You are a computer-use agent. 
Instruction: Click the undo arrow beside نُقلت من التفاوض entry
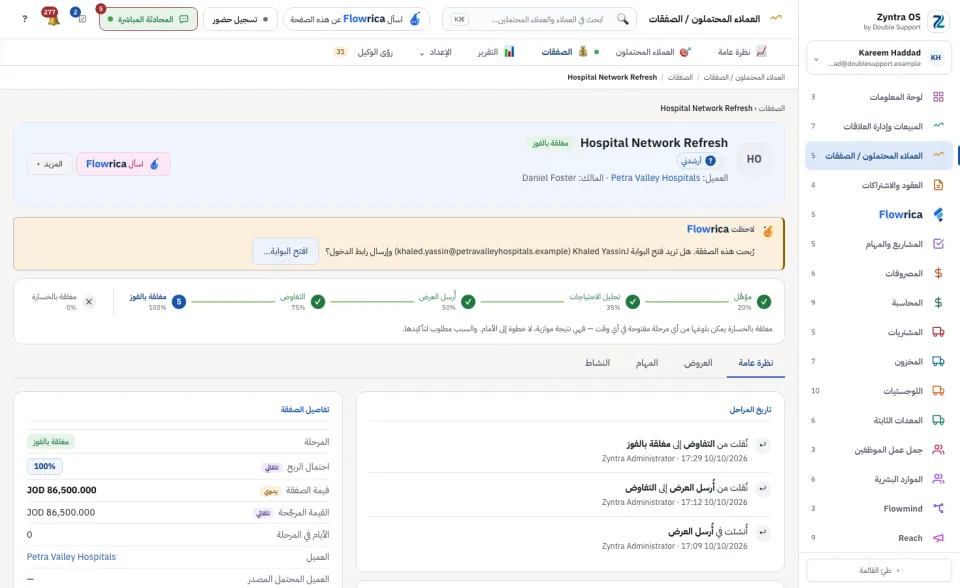[x=762, y=445]
